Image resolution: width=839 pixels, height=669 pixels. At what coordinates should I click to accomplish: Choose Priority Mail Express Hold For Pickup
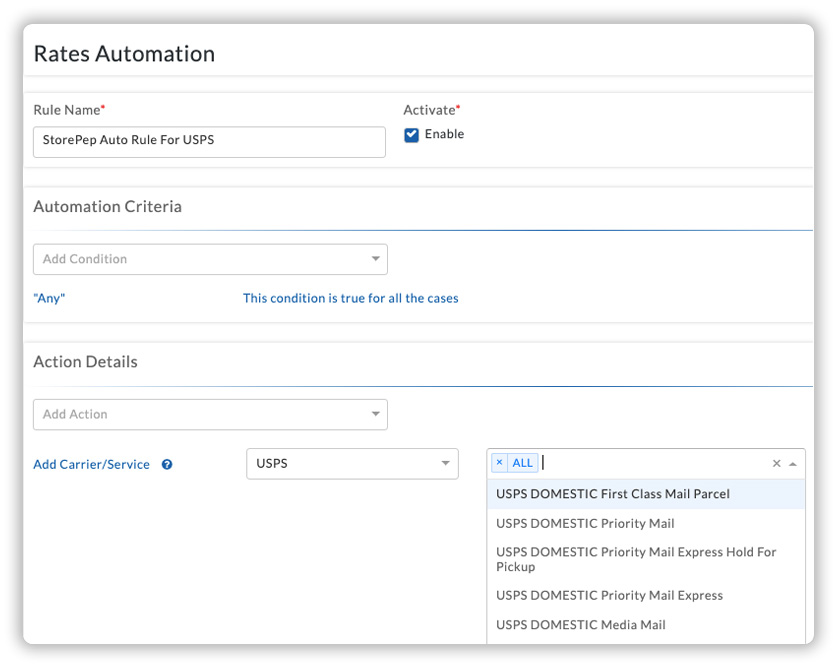point(646,559)
